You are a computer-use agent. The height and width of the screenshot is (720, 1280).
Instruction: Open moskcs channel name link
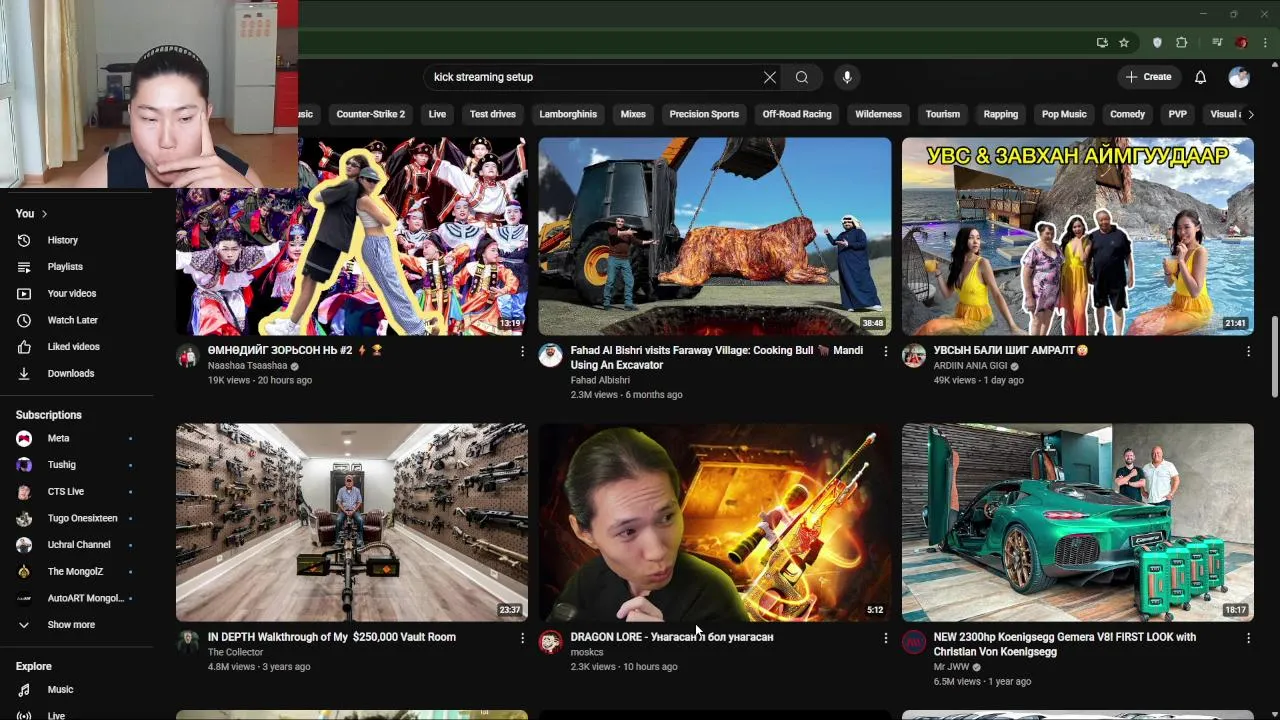[587, 652]
